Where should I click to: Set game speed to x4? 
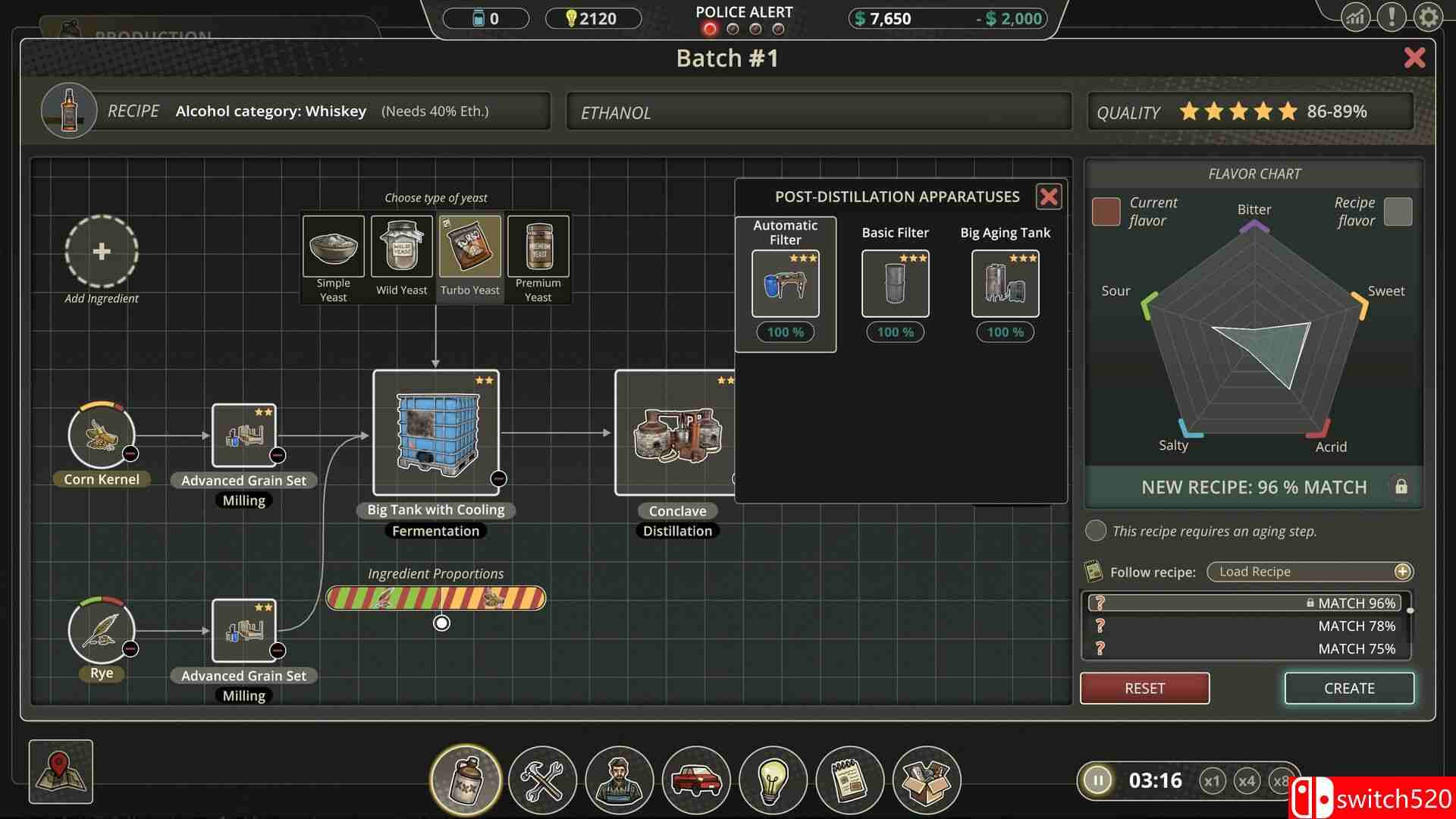pyautogui.click(x=1247, y=781)
